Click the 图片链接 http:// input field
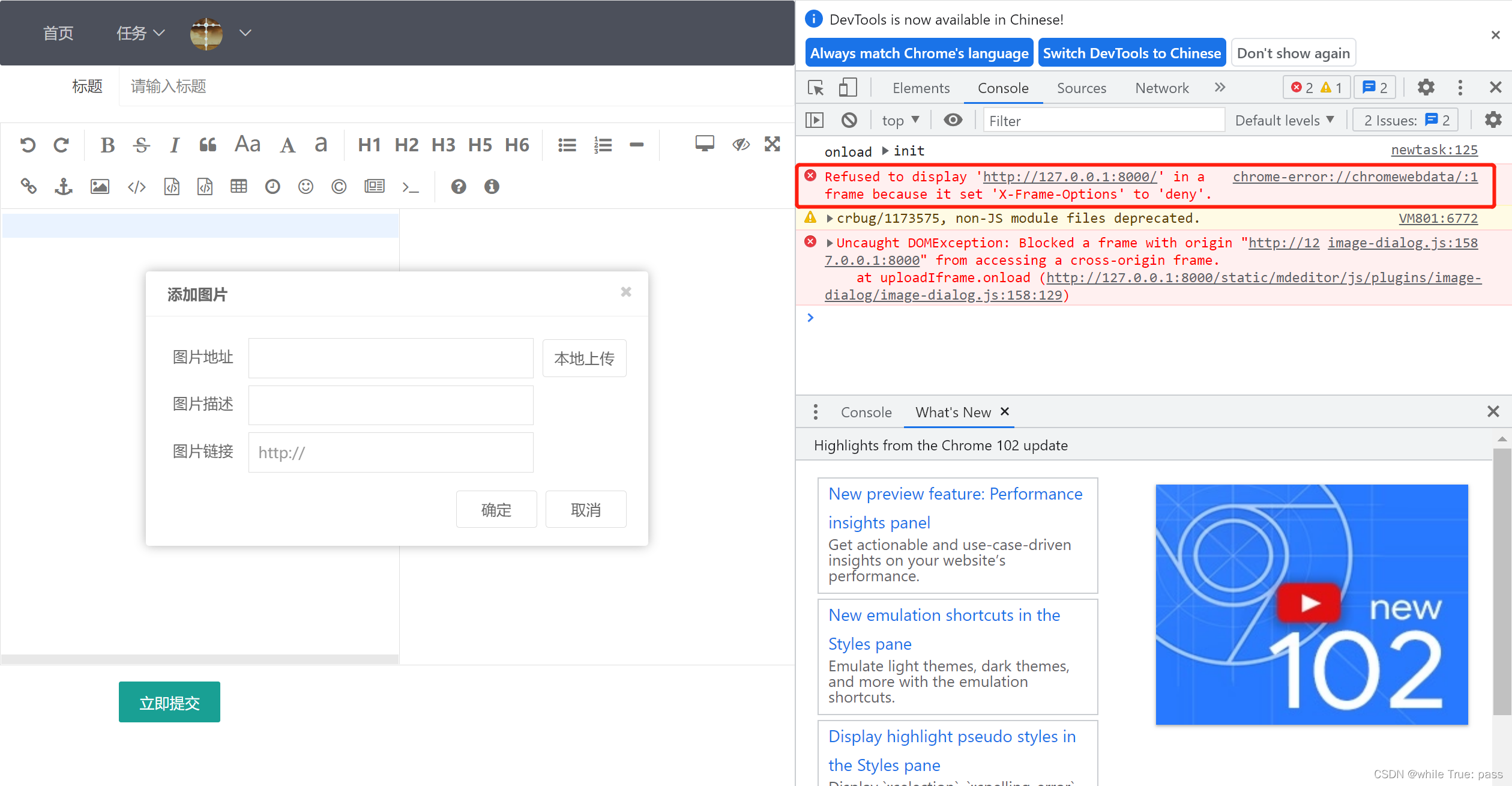The height and width of the screenshot is (786, 1512). point(391,452)
